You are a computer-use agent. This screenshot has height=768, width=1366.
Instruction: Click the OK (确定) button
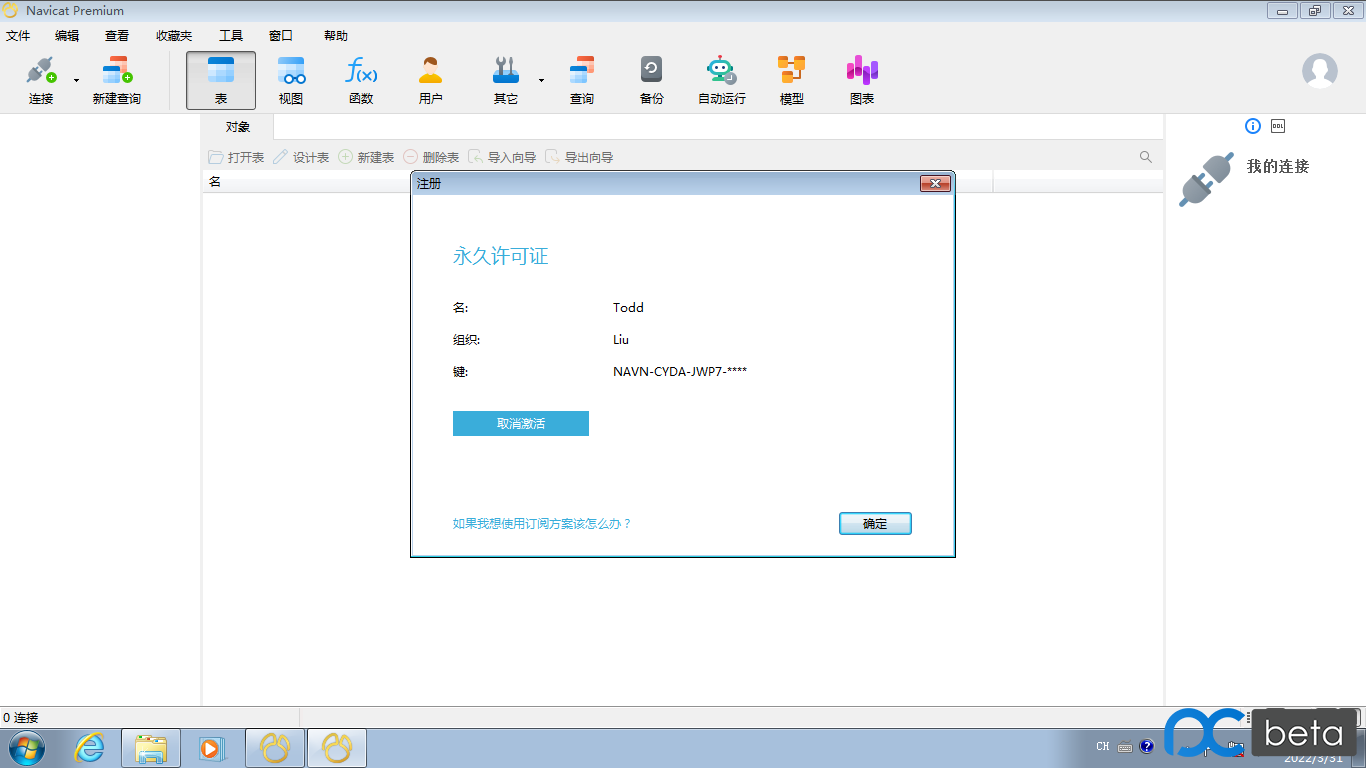[x=875, y=524]
